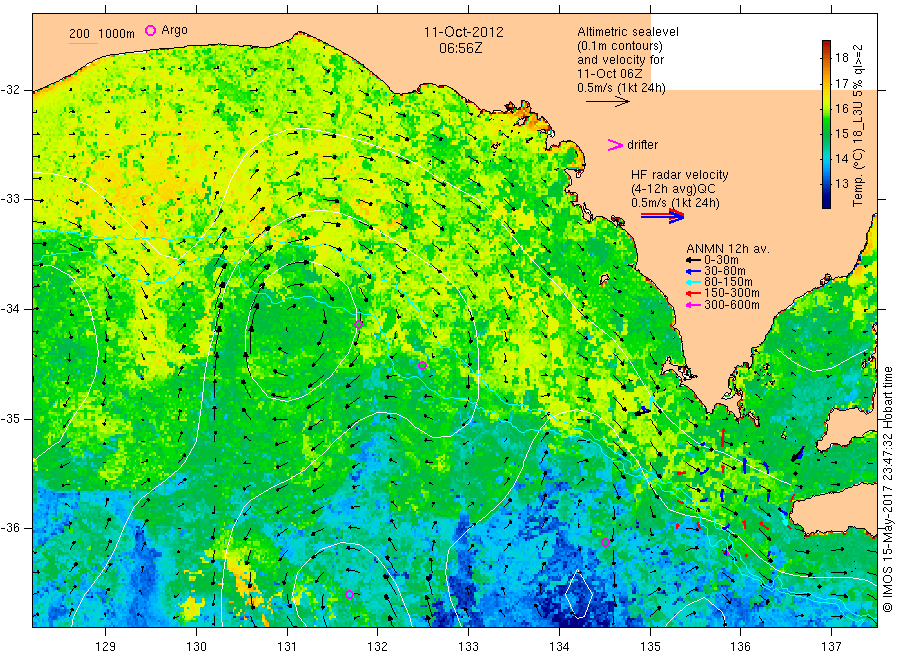The image size is (900, 660).
Task: Click the magenta marker near 36.2S 135.8E
Action: click(727, 553)
